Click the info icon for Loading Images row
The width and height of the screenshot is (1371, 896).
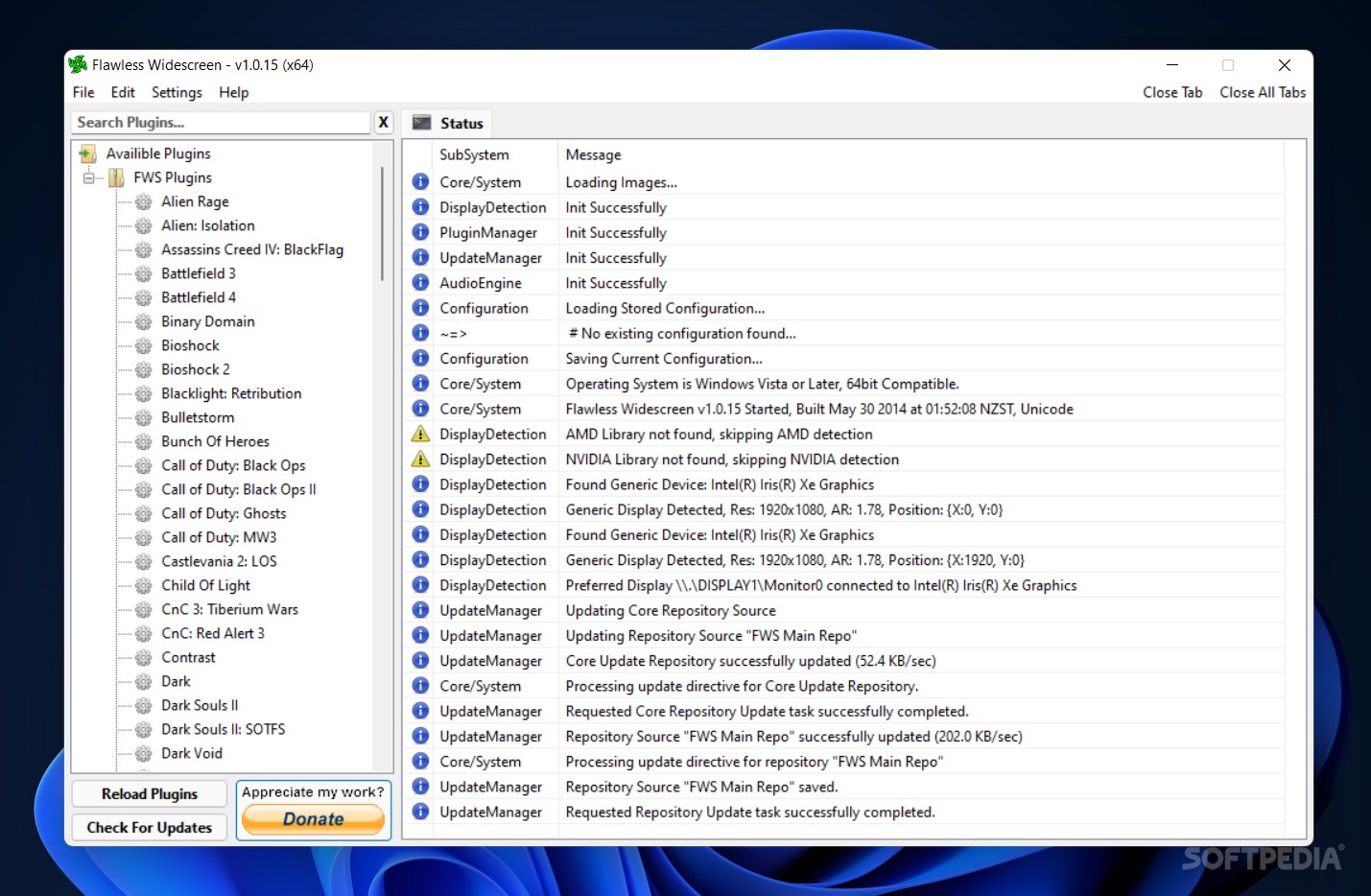(420, 181)
